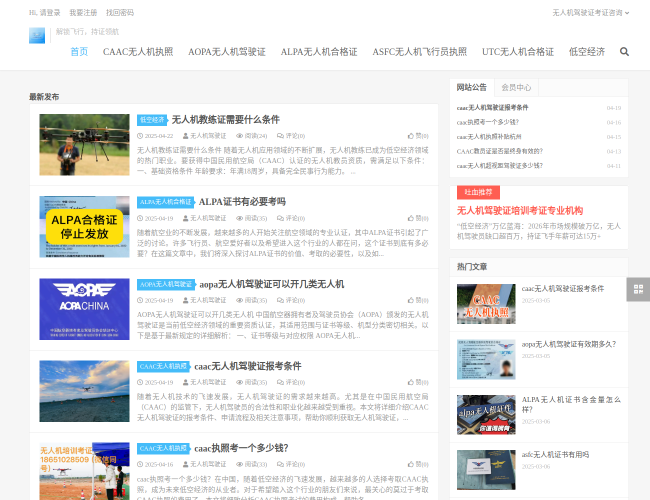This screenshot has height=500, width=650.
Task: Open article title ALPA证书有必要考吗
Action: click(242, 202)
